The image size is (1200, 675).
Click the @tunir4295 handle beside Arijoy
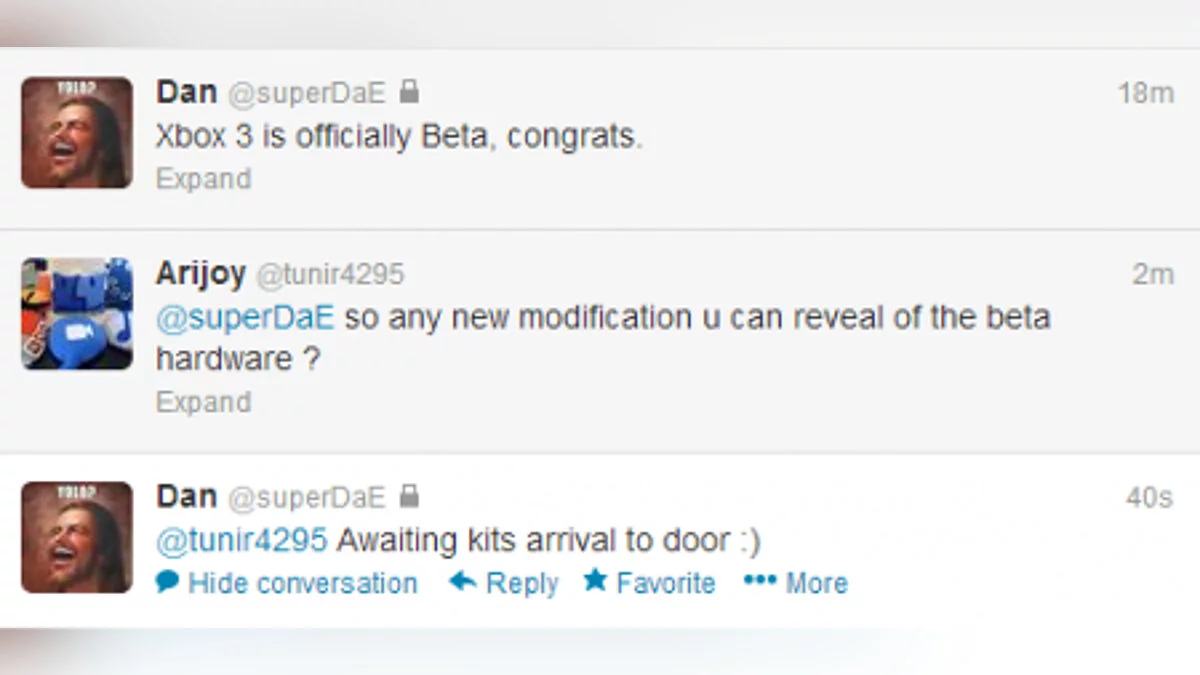pos(330,275)
